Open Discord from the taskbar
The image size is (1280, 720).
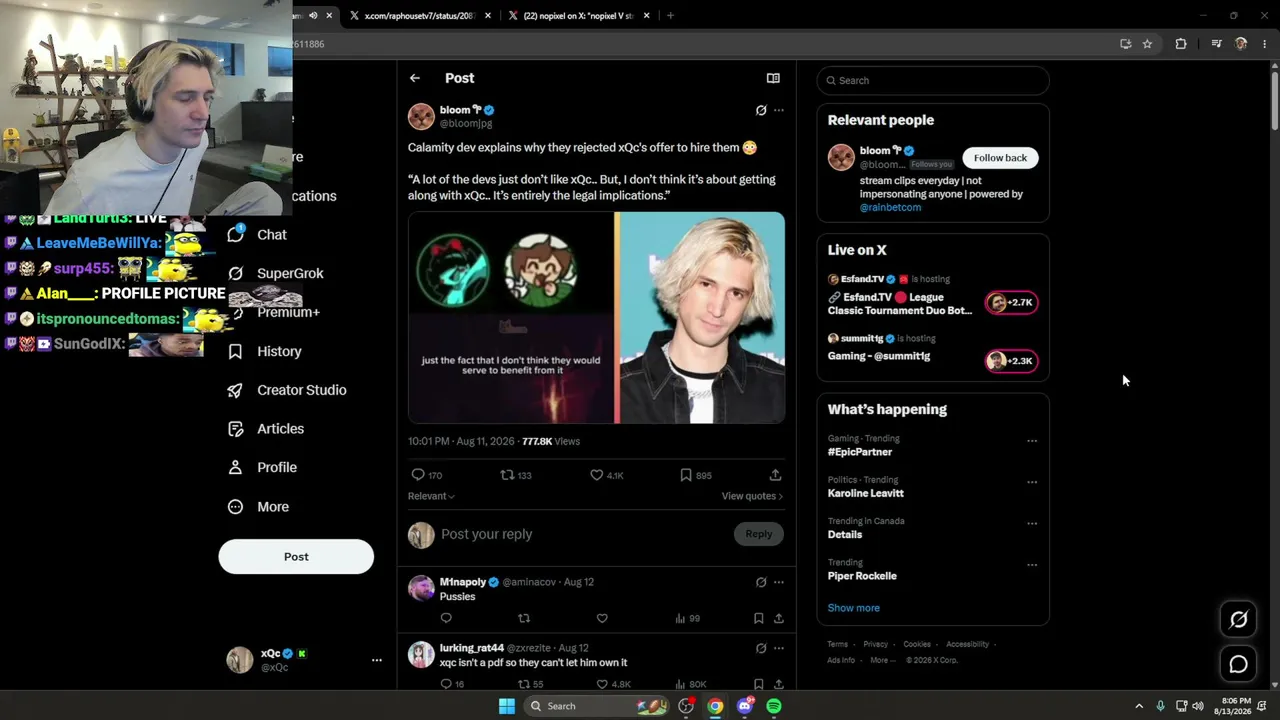744,706
